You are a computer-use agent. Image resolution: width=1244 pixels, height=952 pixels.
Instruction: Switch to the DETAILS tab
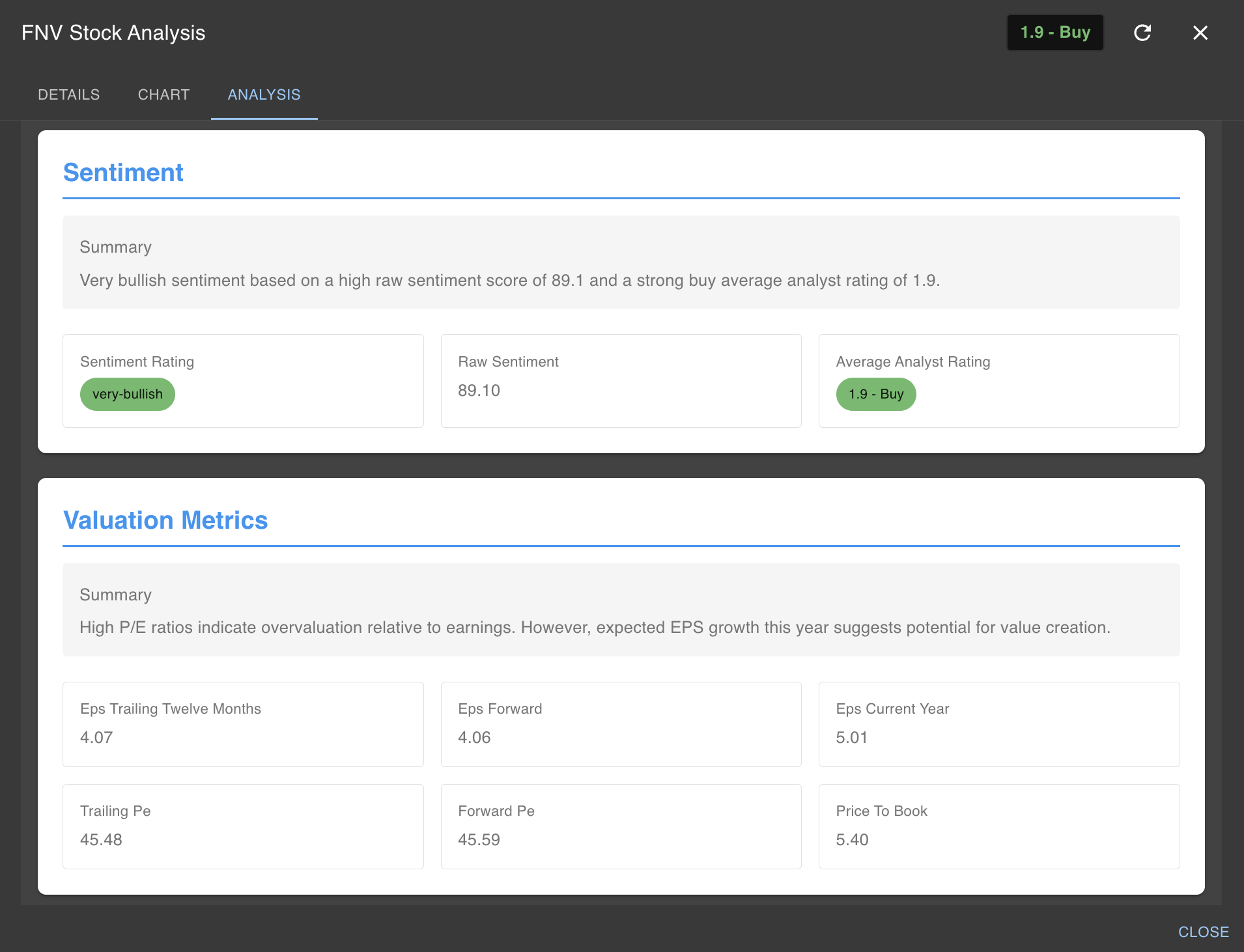[68, 94]
